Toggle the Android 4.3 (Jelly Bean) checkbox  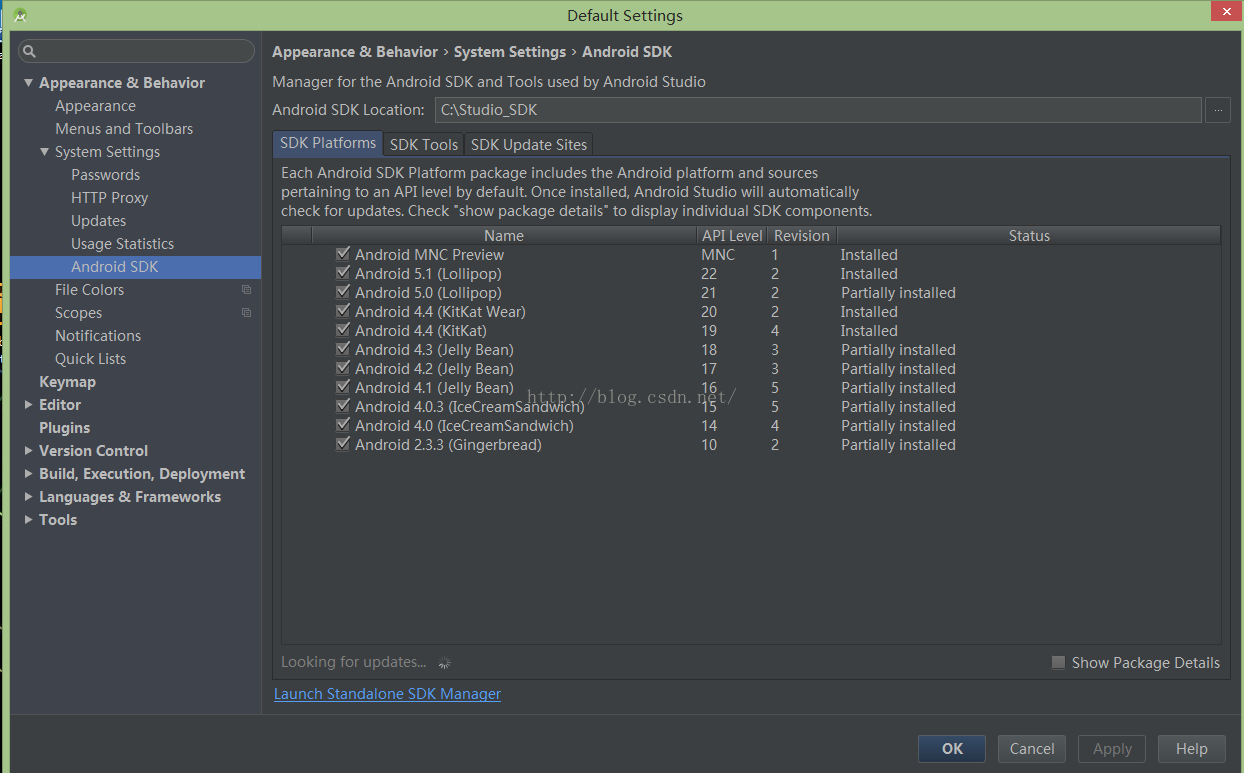click(343, 349)
